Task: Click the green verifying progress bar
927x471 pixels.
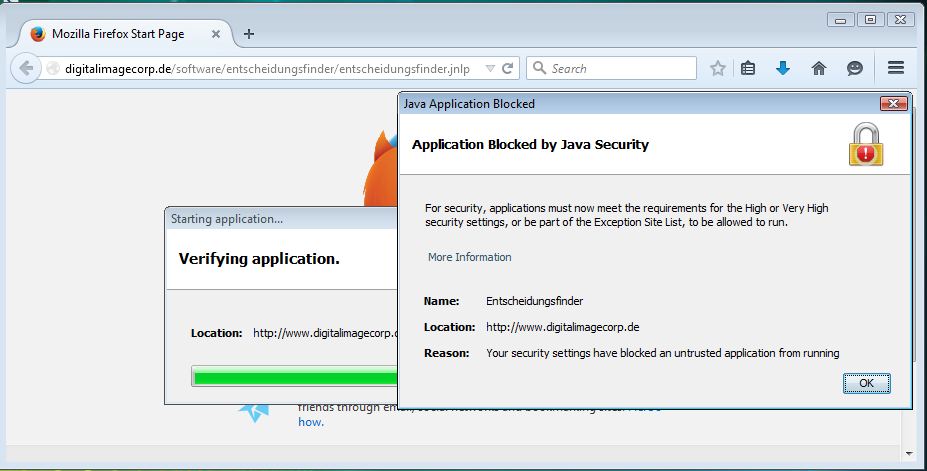Action: click(x=295, y=377)
